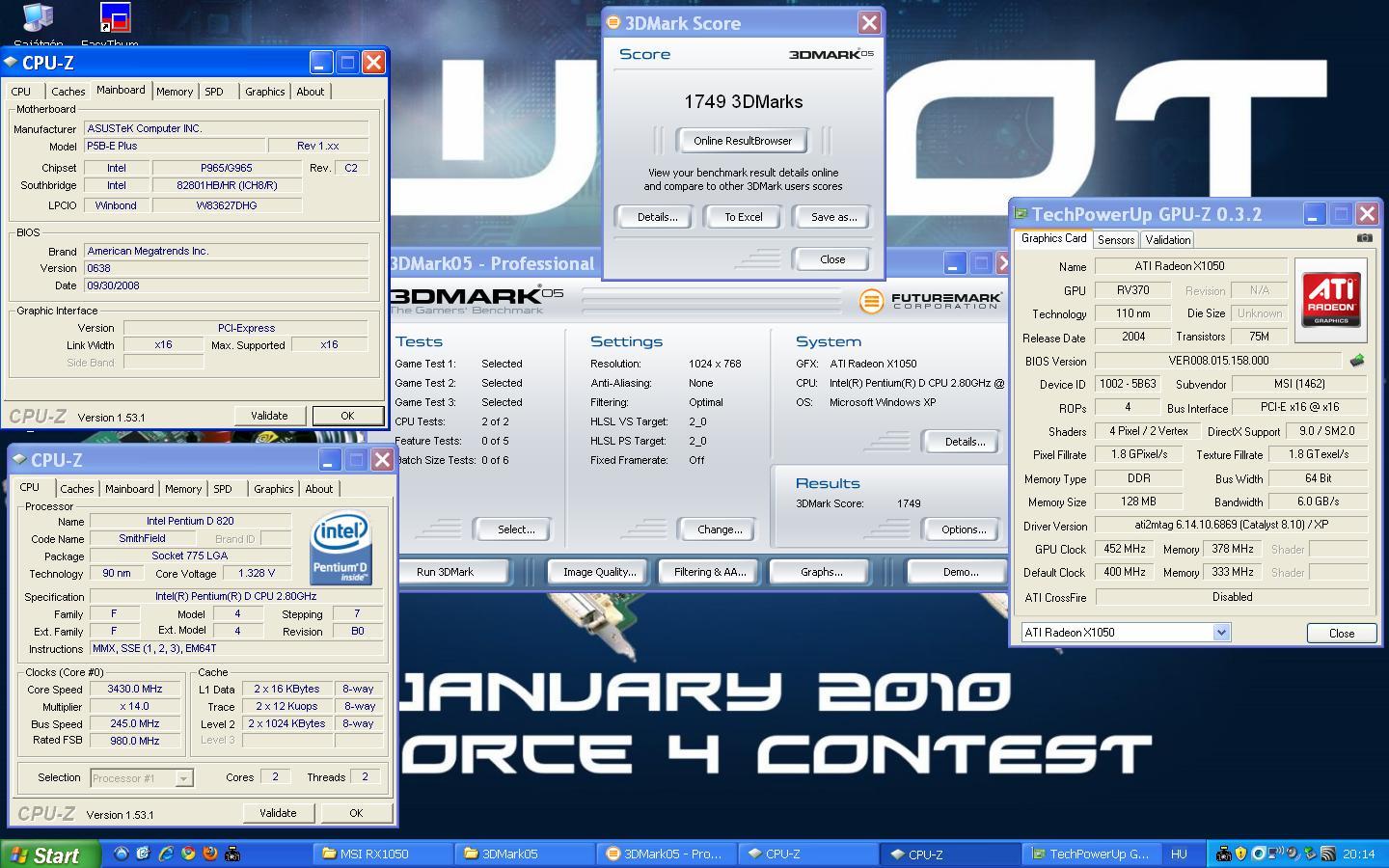Open the Windows Start menu
Screen dimensions: 1389x868
coord(50,854)
